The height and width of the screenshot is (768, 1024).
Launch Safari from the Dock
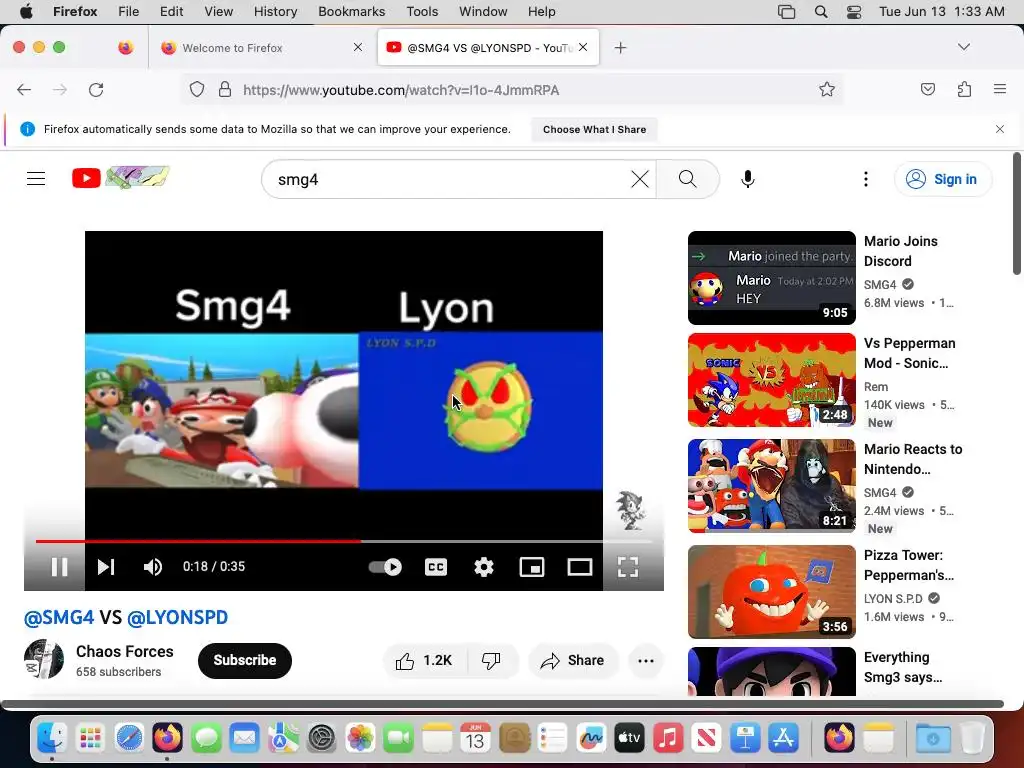129,738
